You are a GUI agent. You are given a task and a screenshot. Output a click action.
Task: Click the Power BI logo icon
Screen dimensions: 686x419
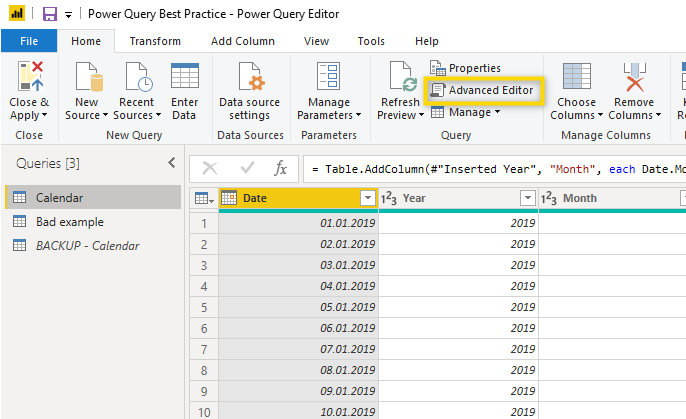pyautogui.click(x=17, y=14)
